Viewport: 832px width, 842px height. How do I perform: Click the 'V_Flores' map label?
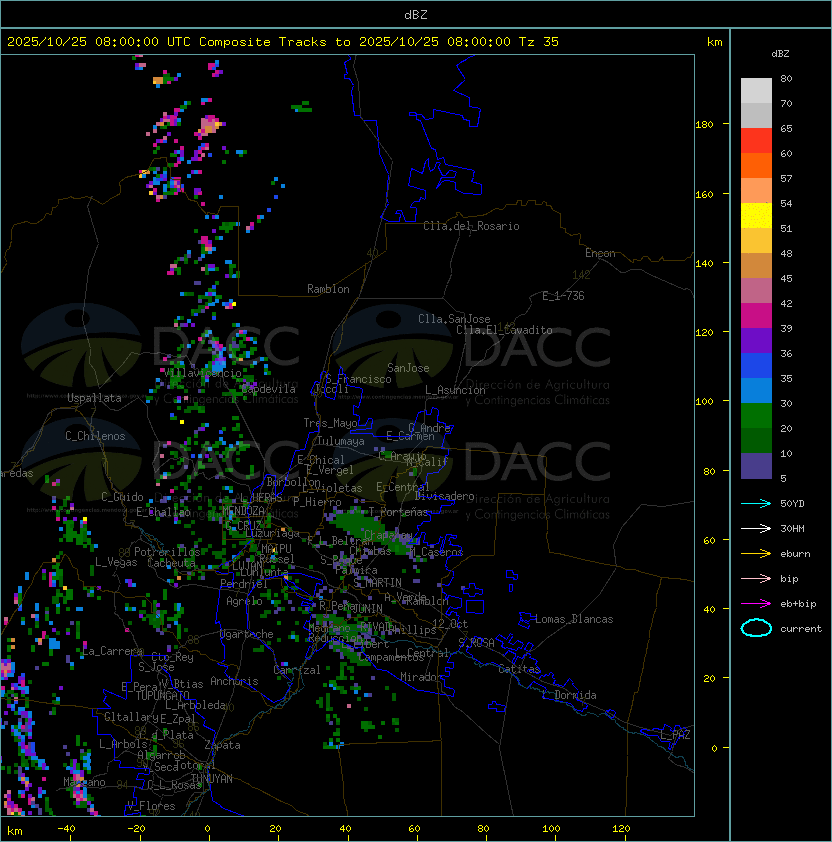[x=151, y=806]
